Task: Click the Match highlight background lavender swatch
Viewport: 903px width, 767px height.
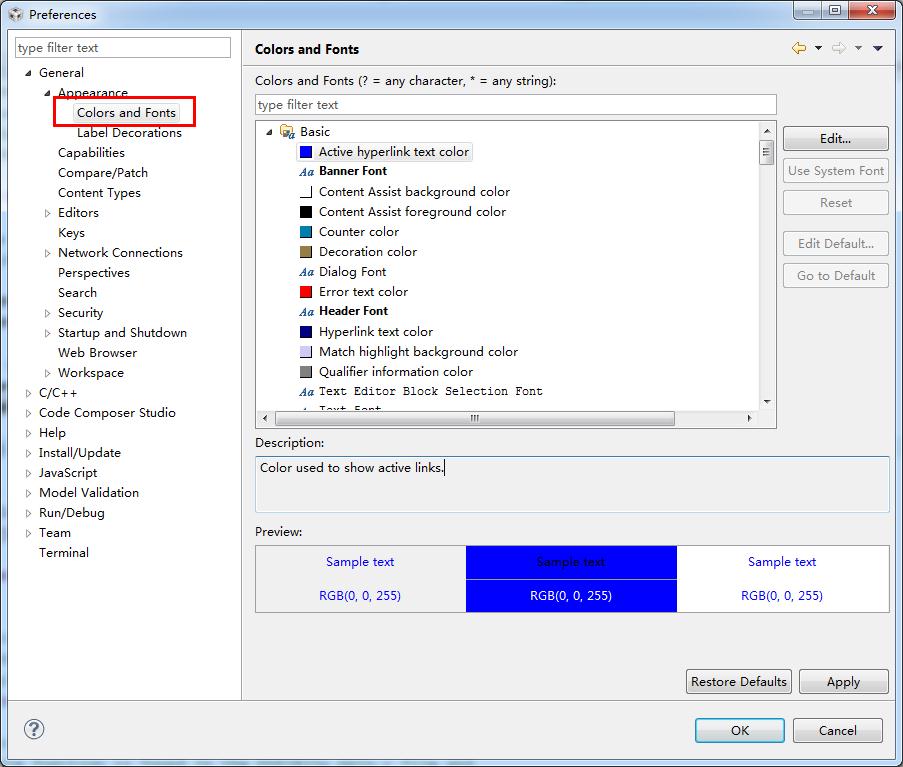Action: (x=306, y=351)
